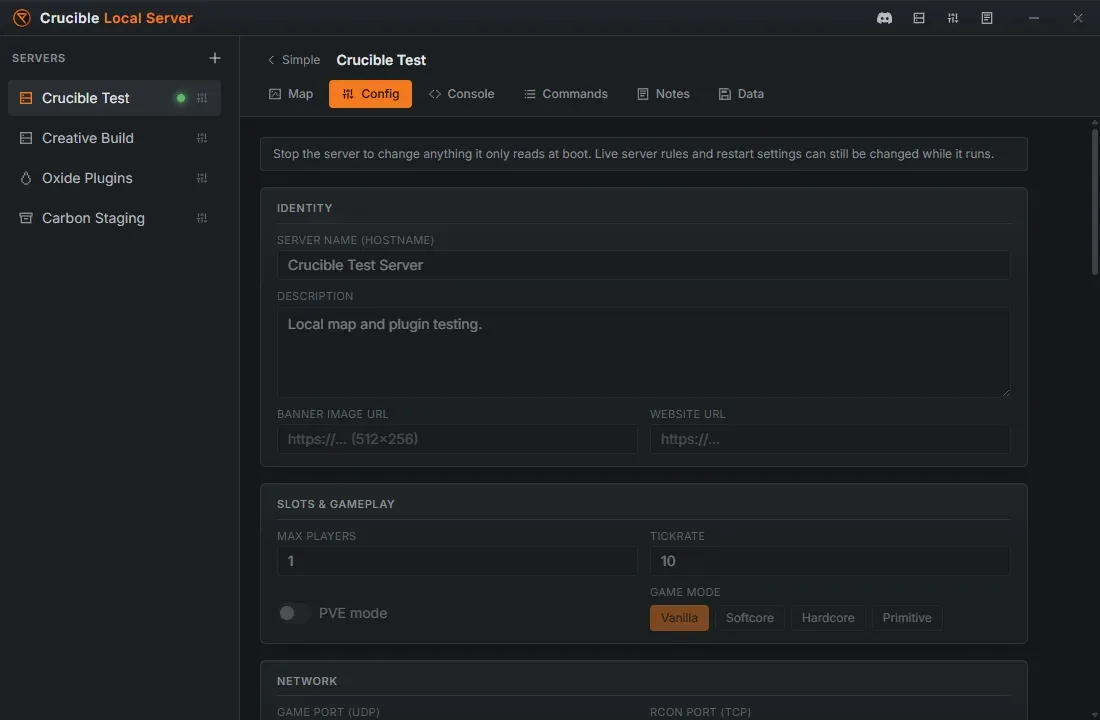Click the Crucible logo in the title bar

pos(22,18)
